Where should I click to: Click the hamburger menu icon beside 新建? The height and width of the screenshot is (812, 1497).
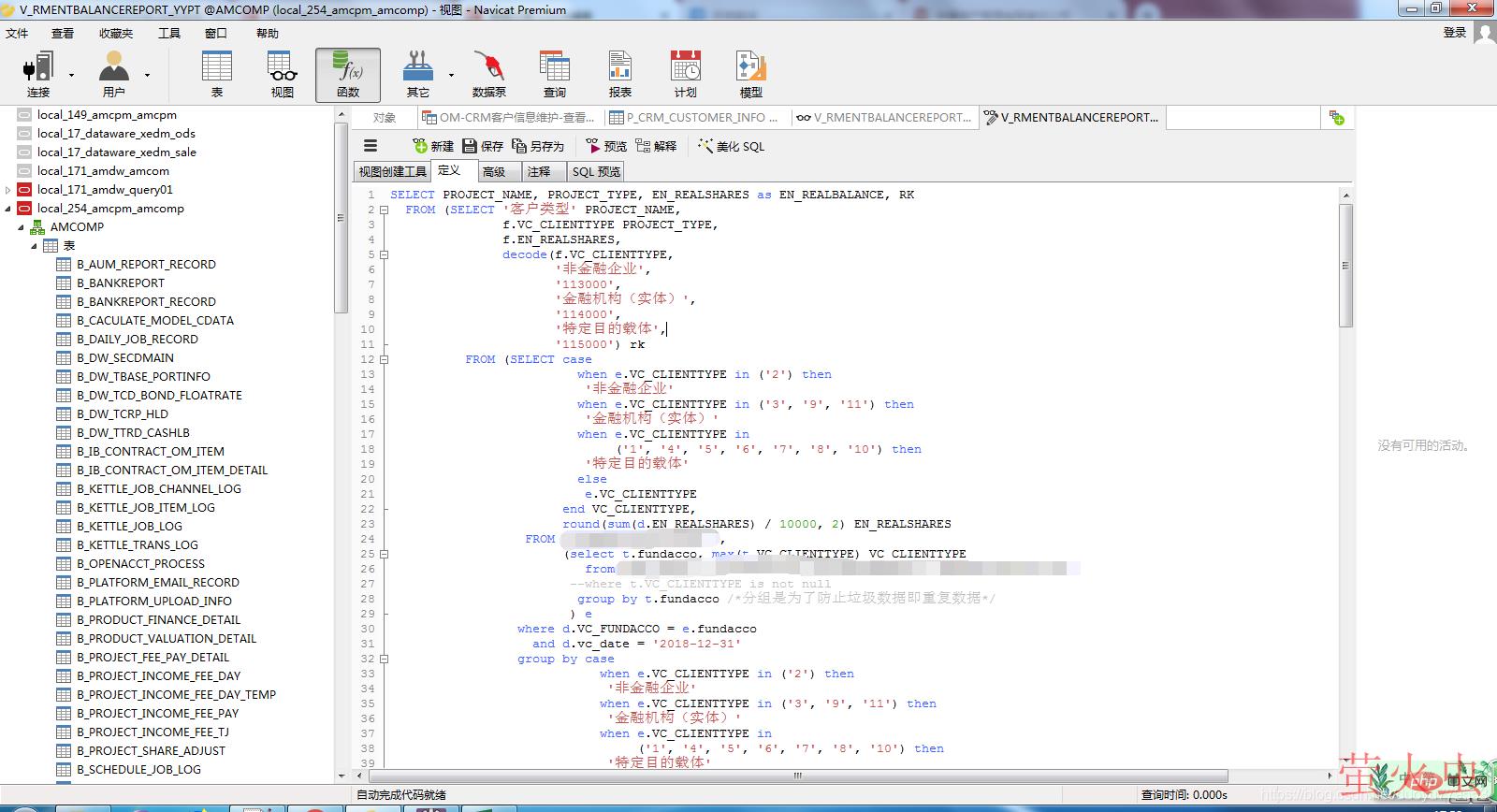[371, 146]
